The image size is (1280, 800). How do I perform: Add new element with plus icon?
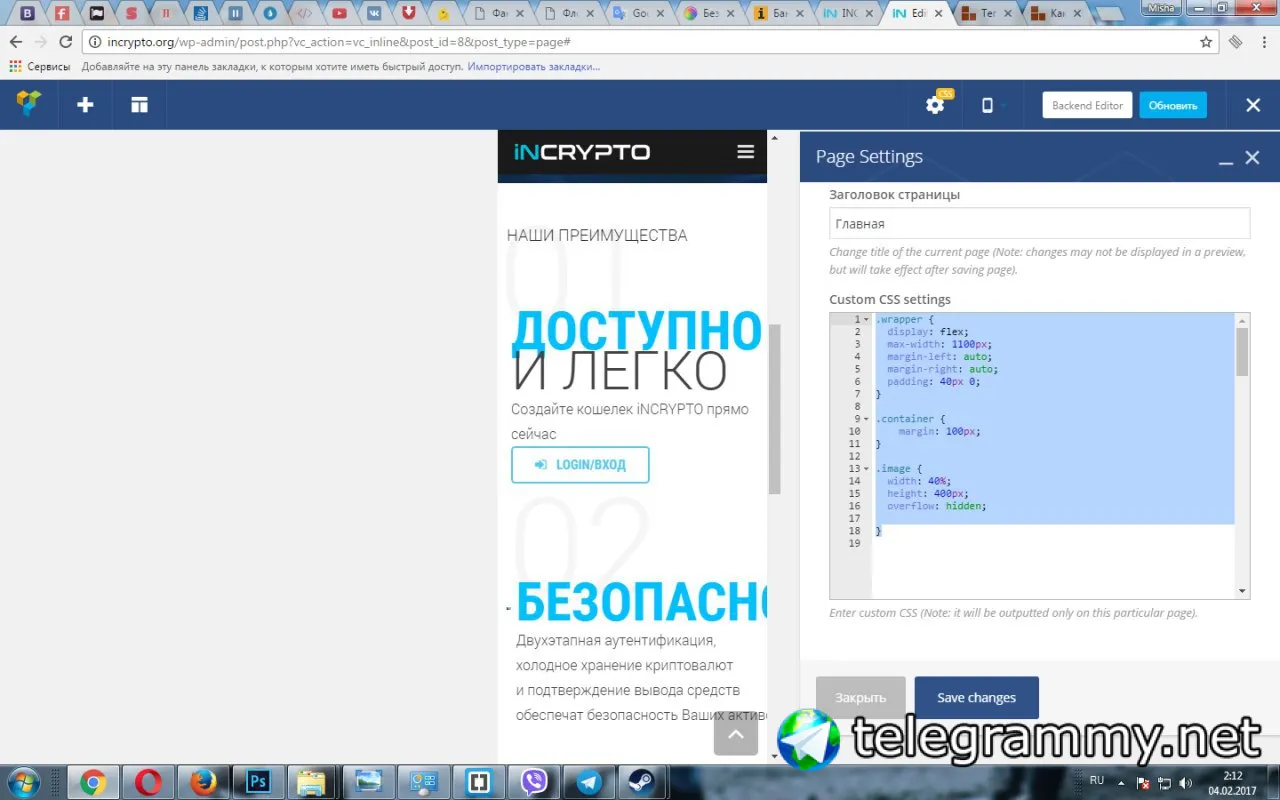85,104
